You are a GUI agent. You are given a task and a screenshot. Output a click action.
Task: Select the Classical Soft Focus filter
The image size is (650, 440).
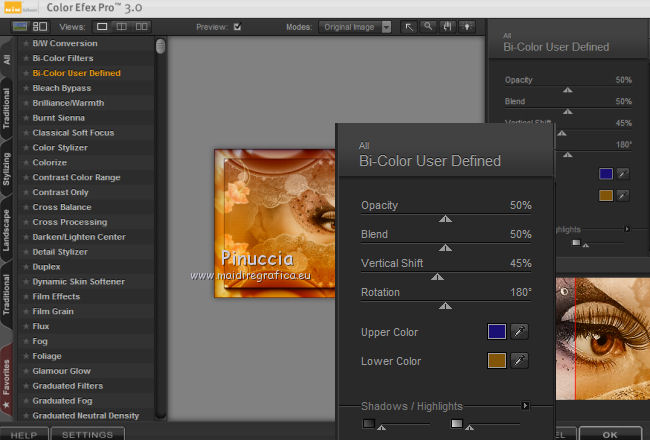[x=73, y=133]
